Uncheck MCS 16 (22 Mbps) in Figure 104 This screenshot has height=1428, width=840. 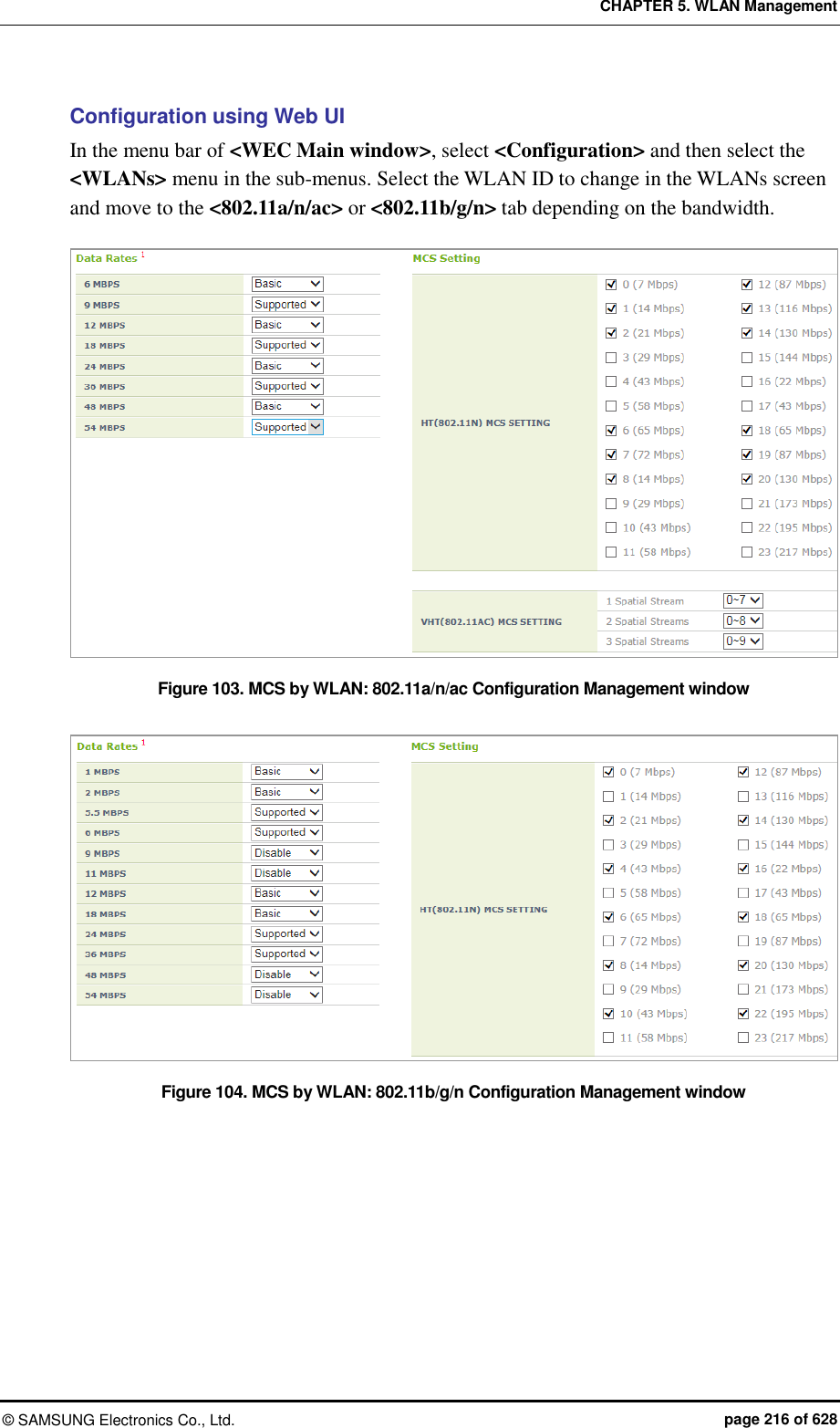pyautogui.click(x=743, y=869)
